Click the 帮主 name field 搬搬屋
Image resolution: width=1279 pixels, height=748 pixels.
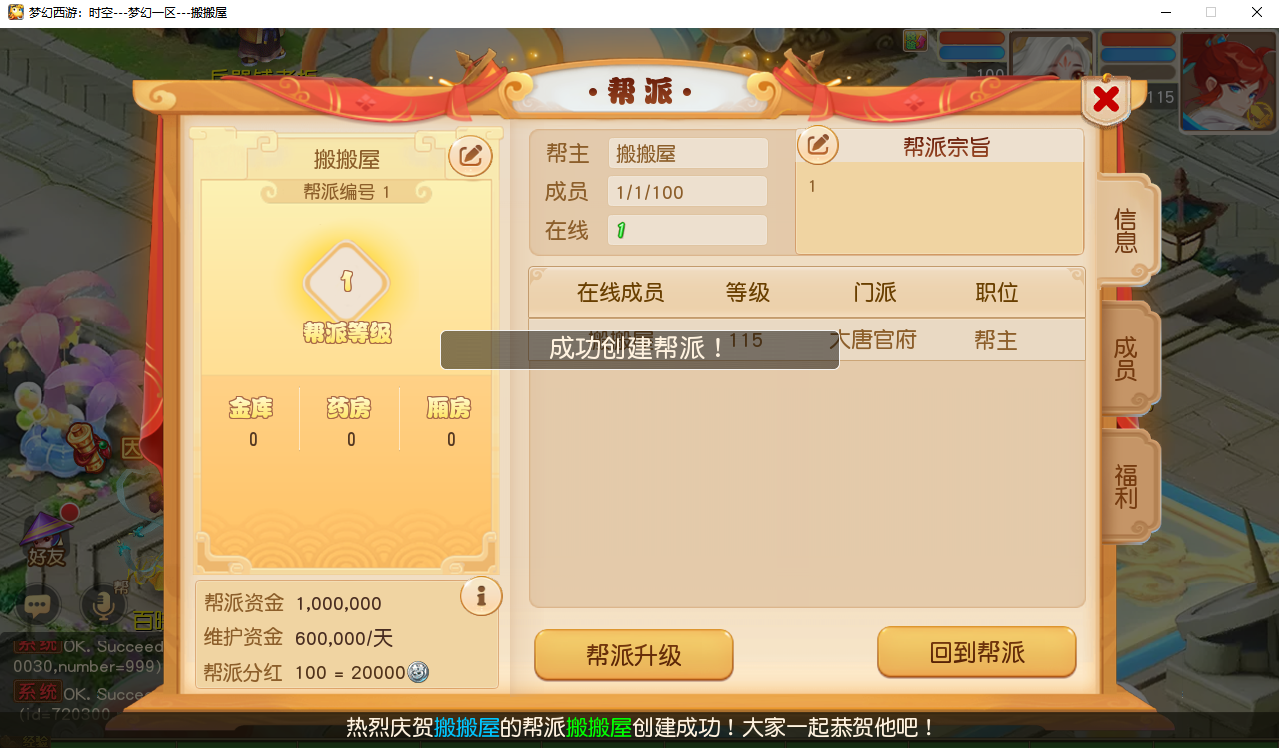[x=688, y=154]
